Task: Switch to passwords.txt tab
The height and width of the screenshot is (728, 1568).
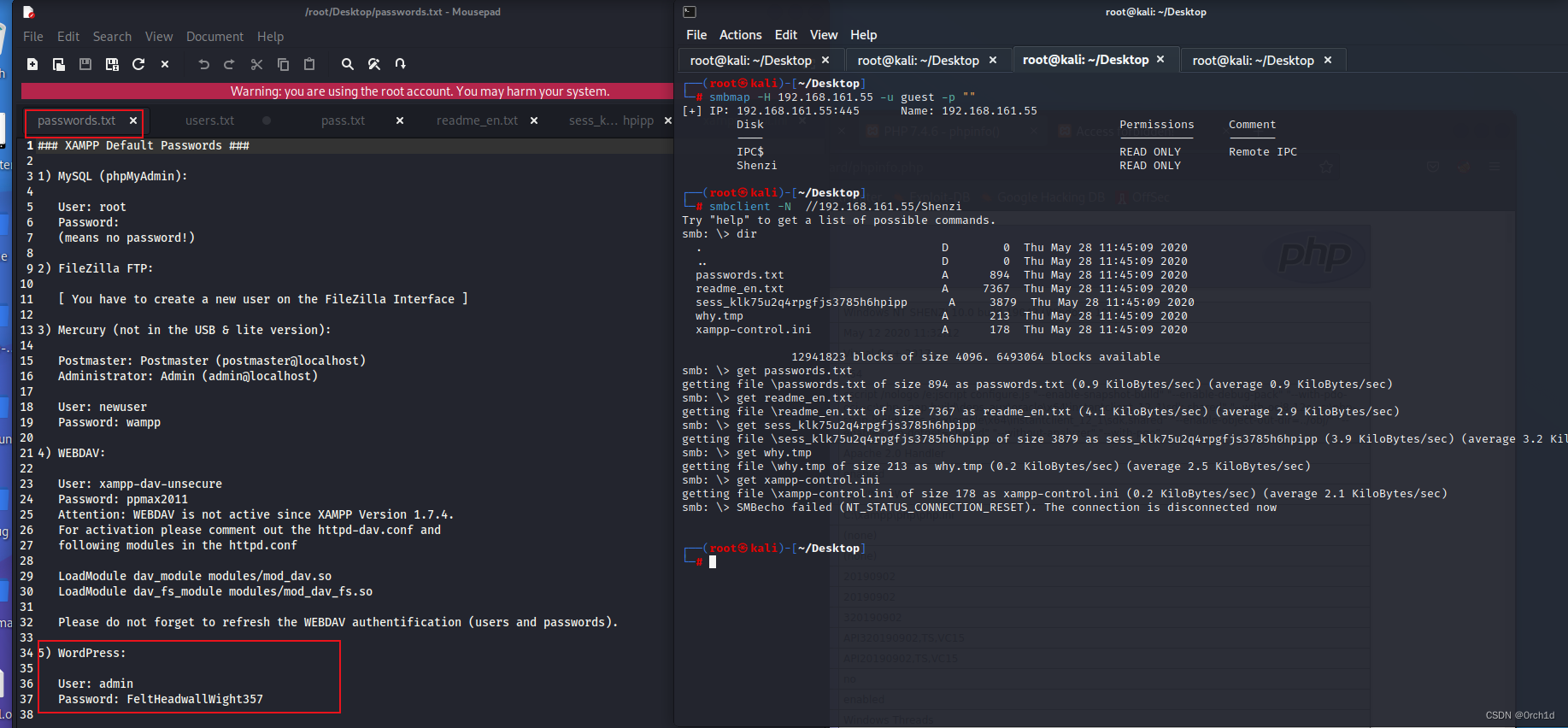Action: pos(76,120)
